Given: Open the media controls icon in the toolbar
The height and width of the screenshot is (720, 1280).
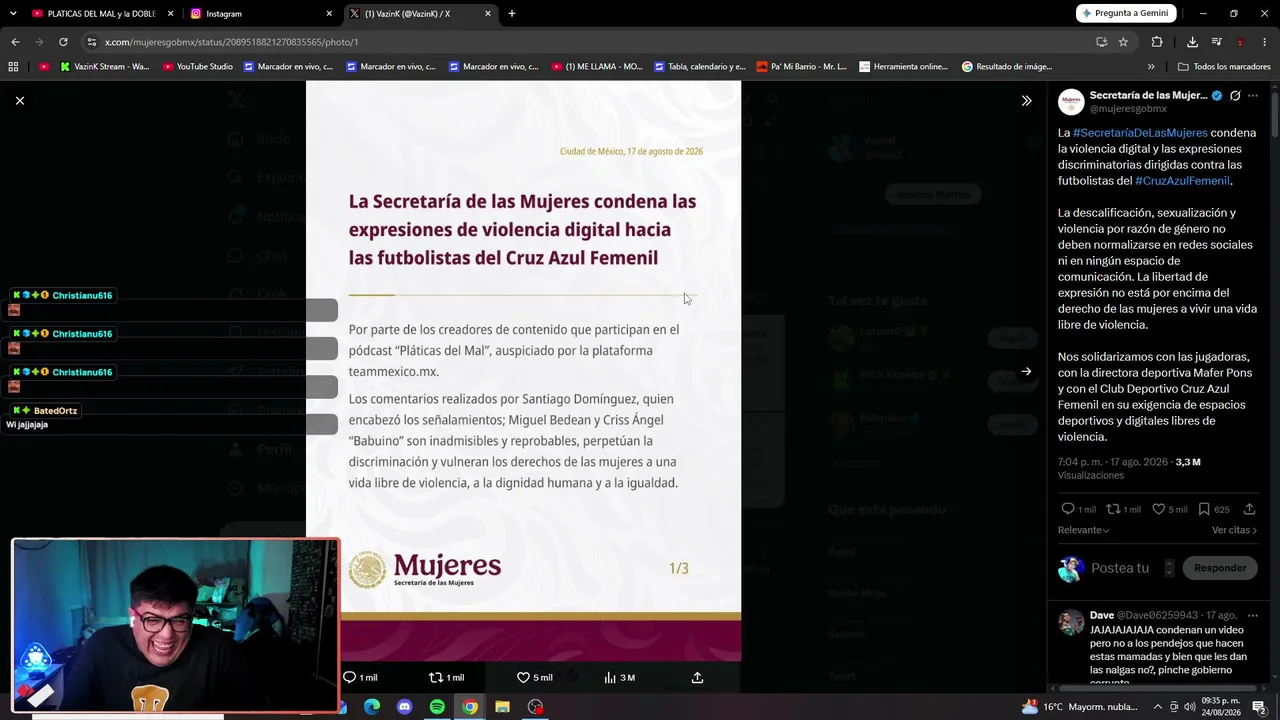Looking at the screenshot, I should tap(1216, 42).
